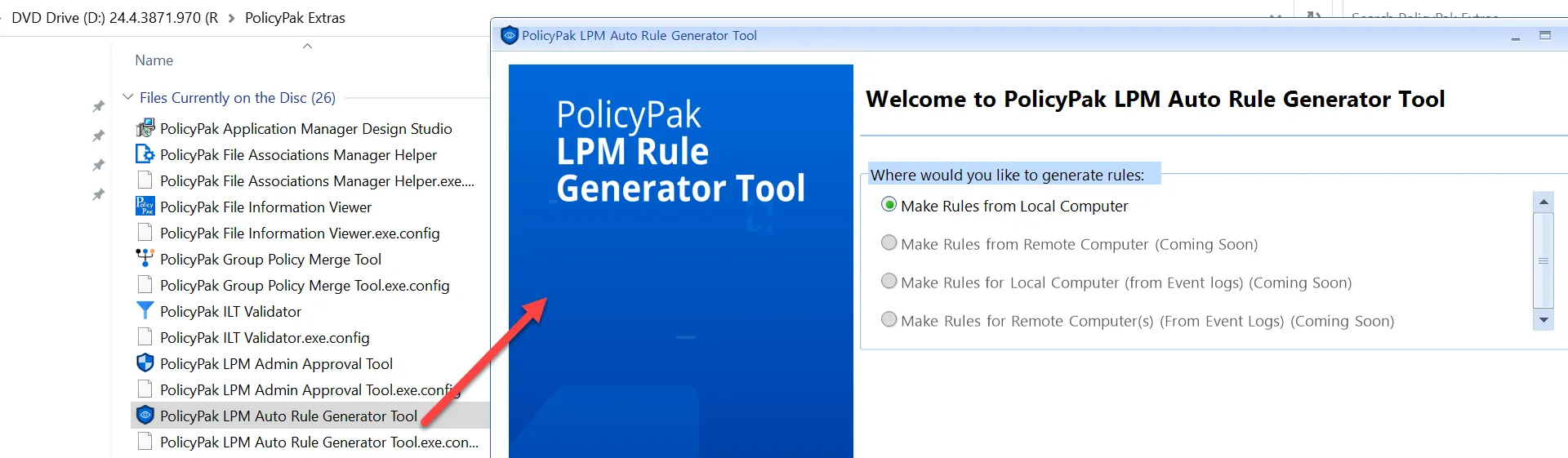Click the PolicyPak ILT Validator funnel icon
Viewport: 1568px width, 458px height.
click(145, 311)
